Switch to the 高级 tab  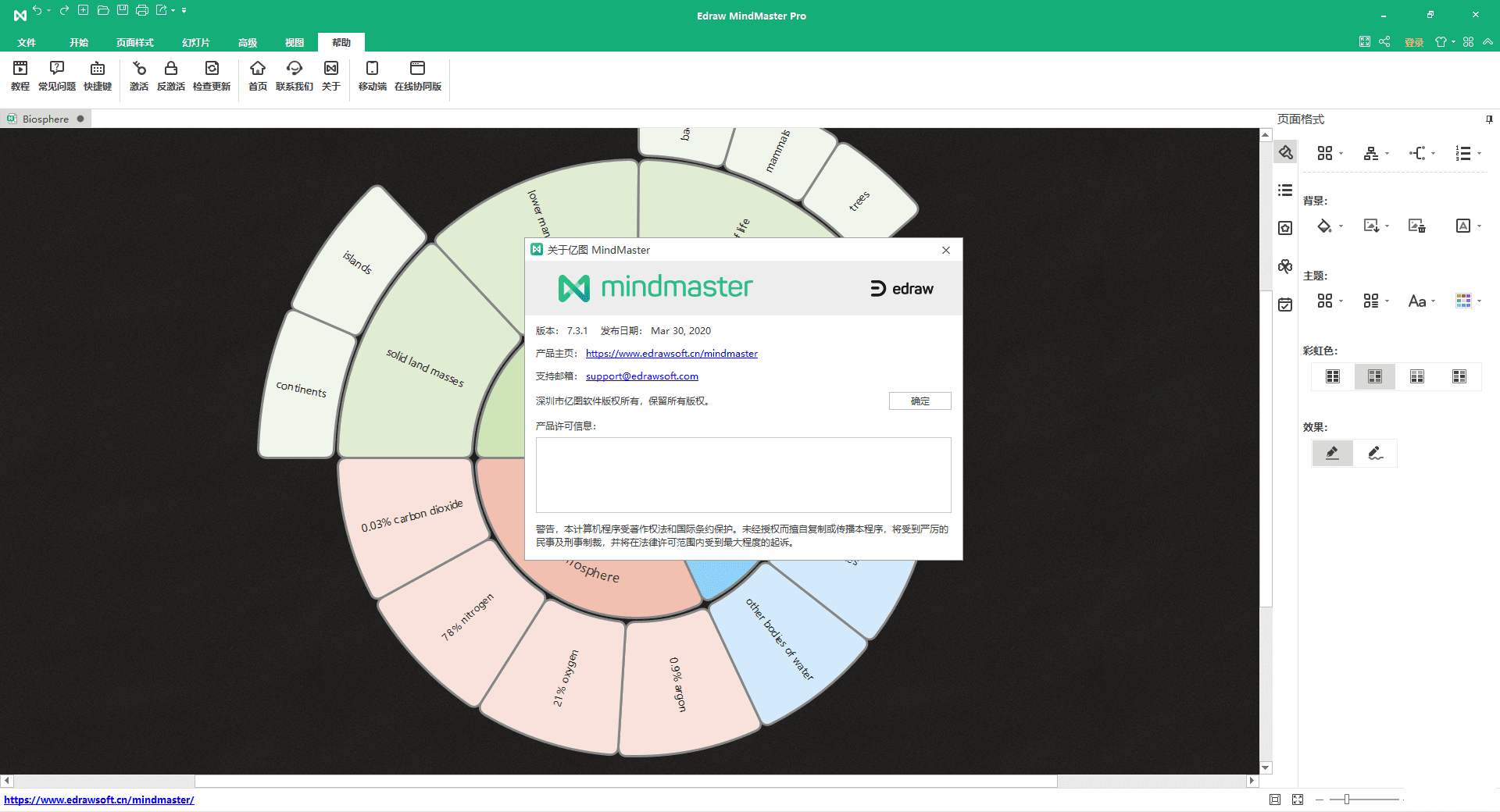[x=248, y=43]
